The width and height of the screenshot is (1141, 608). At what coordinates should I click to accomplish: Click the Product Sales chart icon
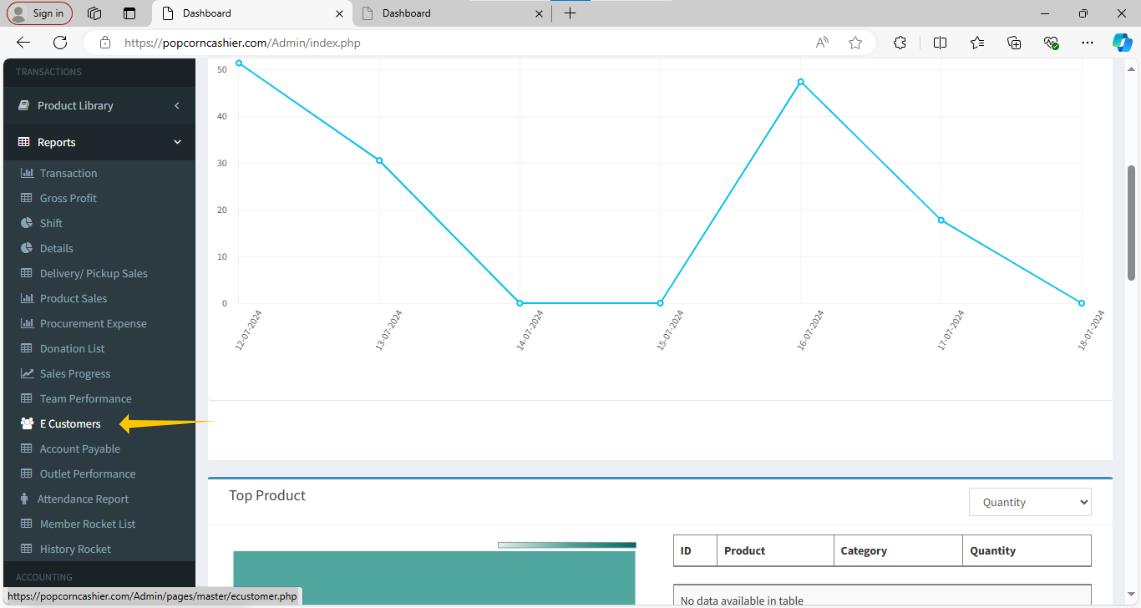[27, 298]
